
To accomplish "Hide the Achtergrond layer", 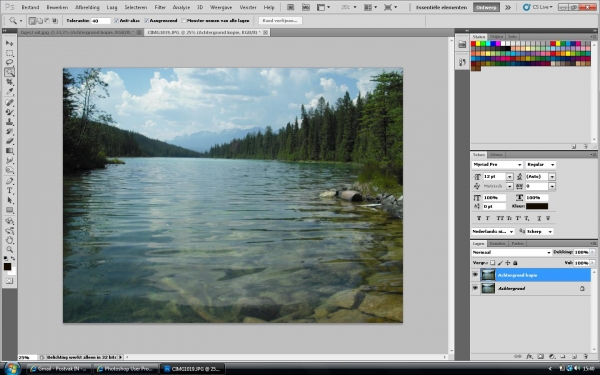I will pos(475,288).
